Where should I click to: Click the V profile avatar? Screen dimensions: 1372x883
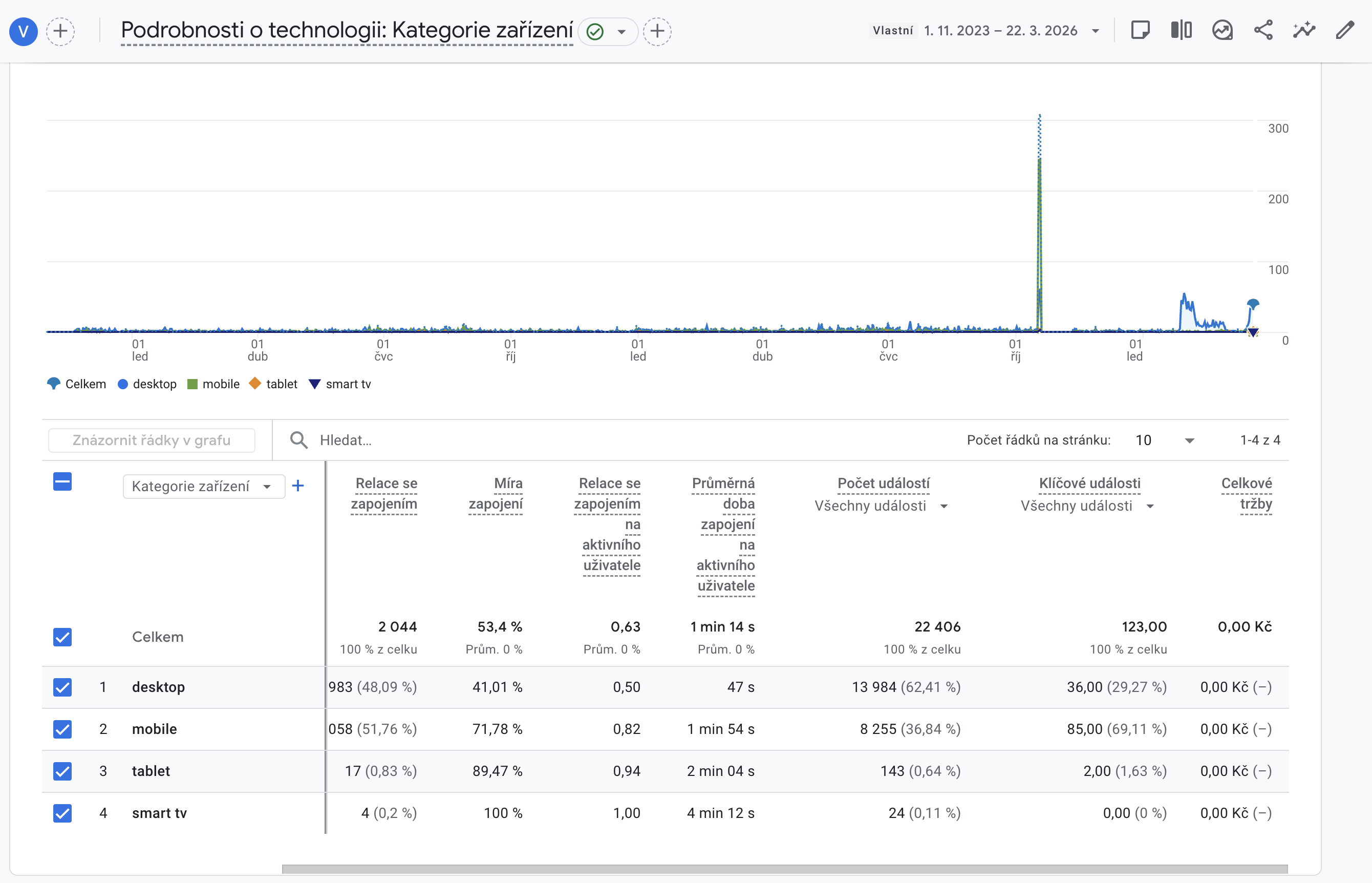coord(23,32)
